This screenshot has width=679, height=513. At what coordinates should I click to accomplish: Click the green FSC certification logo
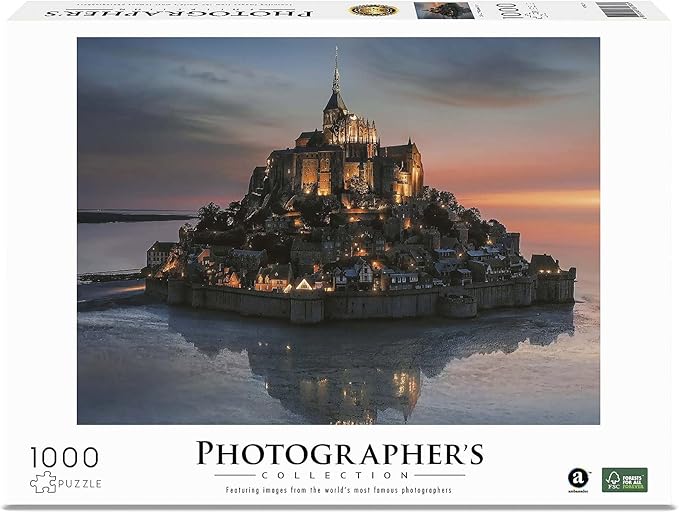pos(624,480)
